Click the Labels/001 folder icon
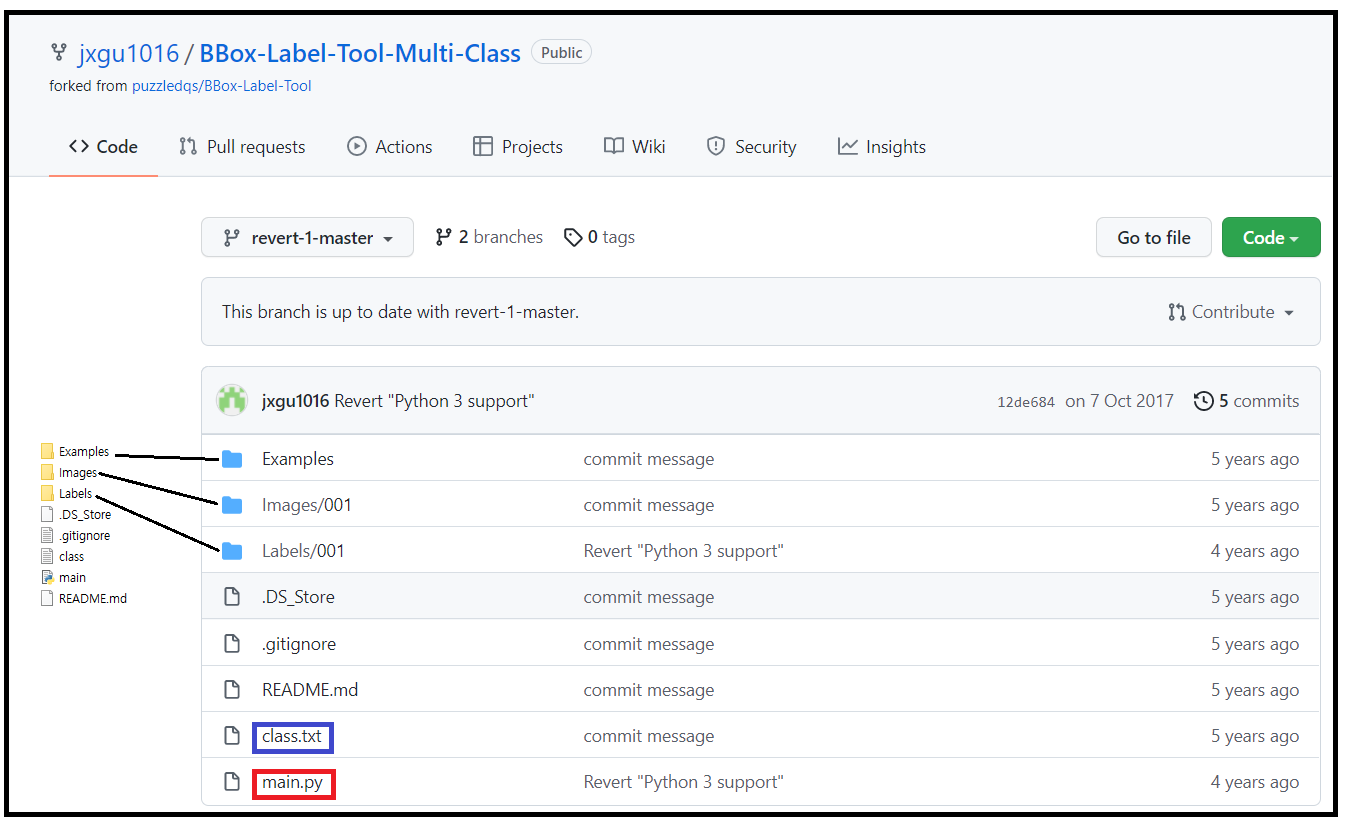This screenshot has width=1350, height=834. (x=232, y=551)
